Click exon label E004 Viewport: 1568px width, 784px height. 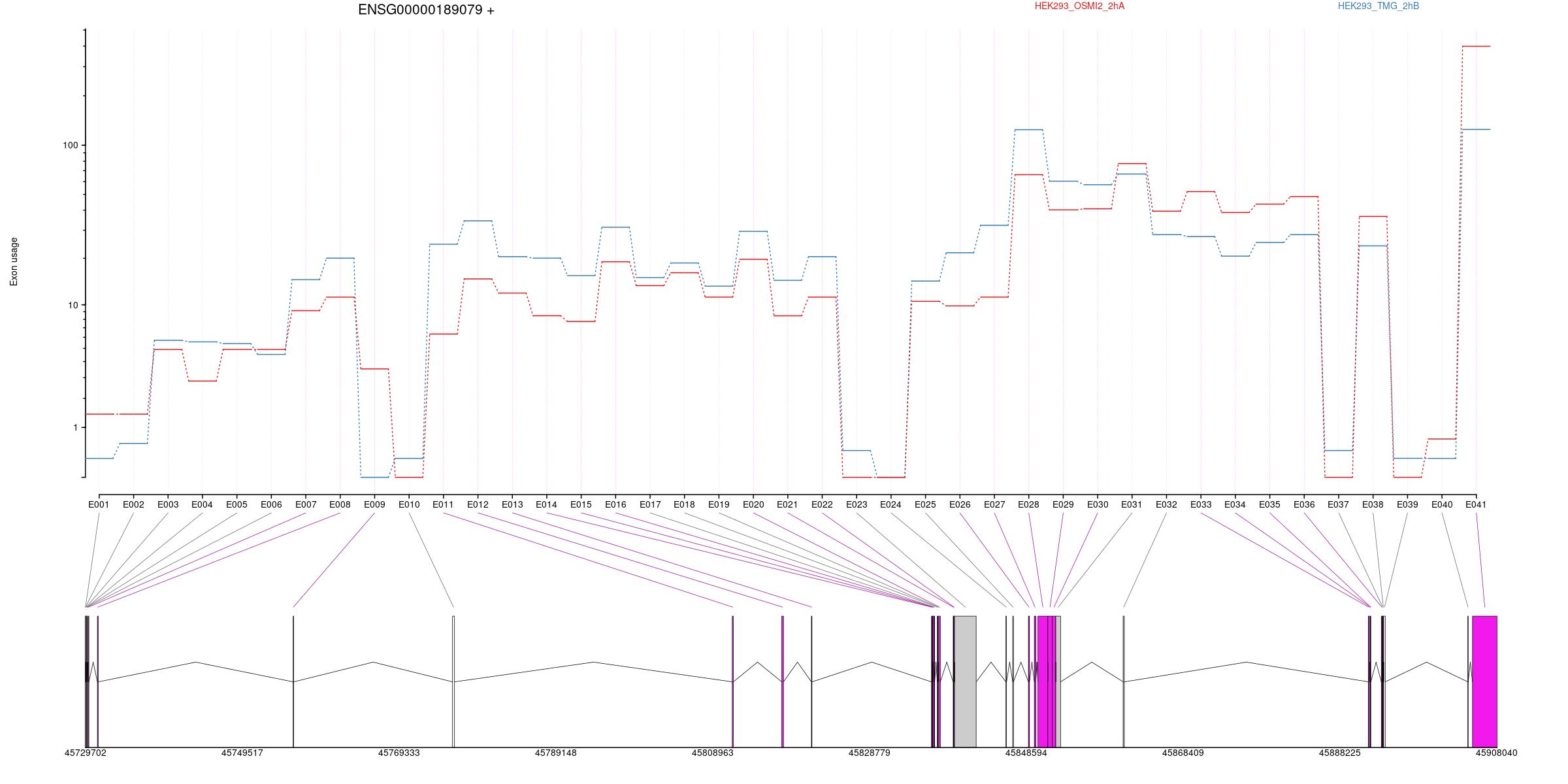(x=202, y=504)
